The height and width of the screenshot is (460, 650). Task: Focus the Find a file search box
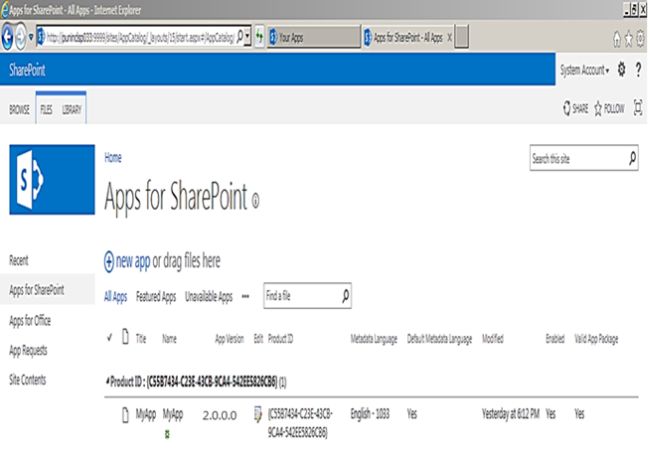click(302, 296)
